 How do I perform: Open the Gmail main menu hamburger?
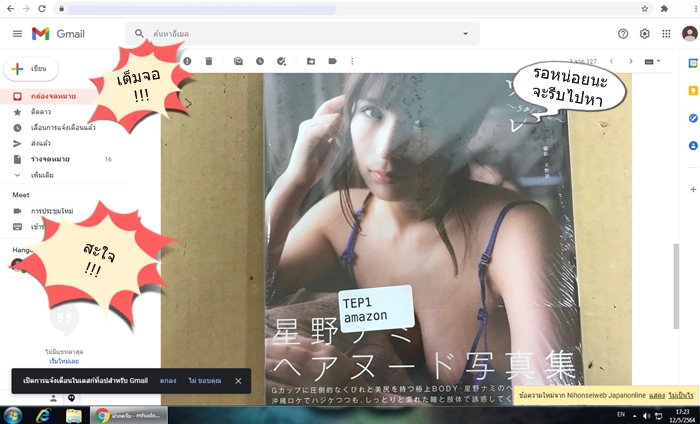coord(17,33)
